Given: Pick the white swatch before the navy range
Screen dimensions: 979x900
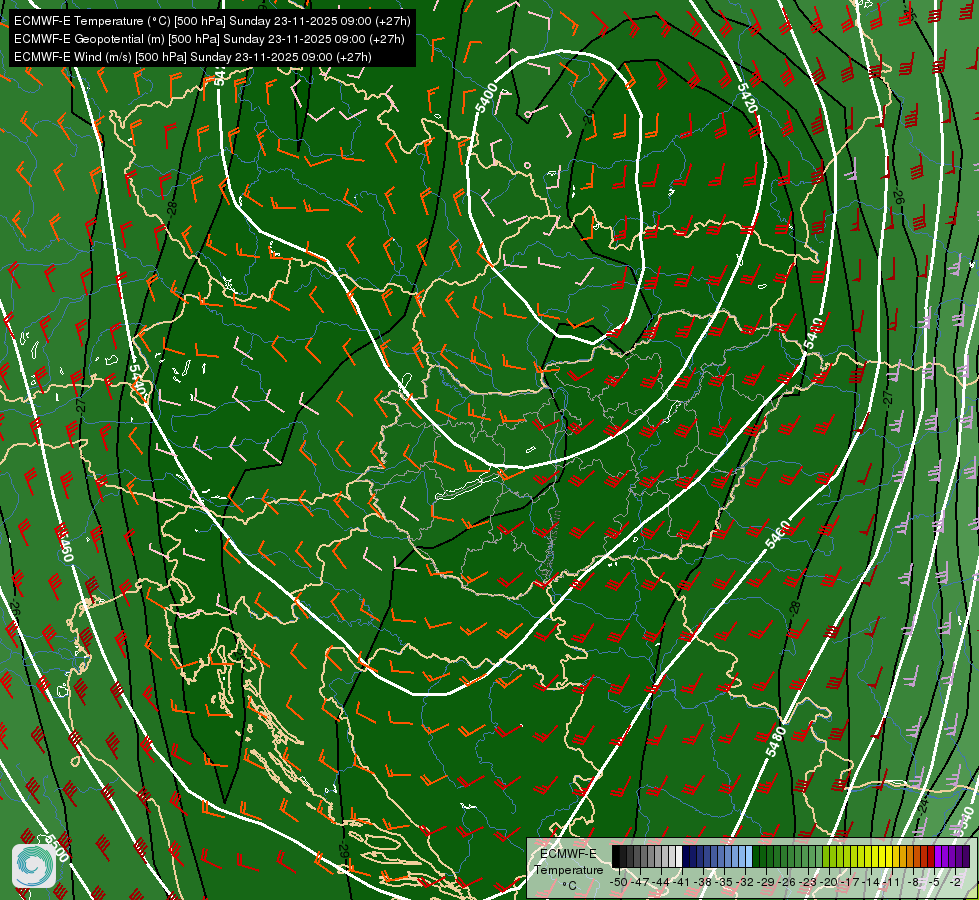Looking at the screenshot, I should (x=679, y=856).
